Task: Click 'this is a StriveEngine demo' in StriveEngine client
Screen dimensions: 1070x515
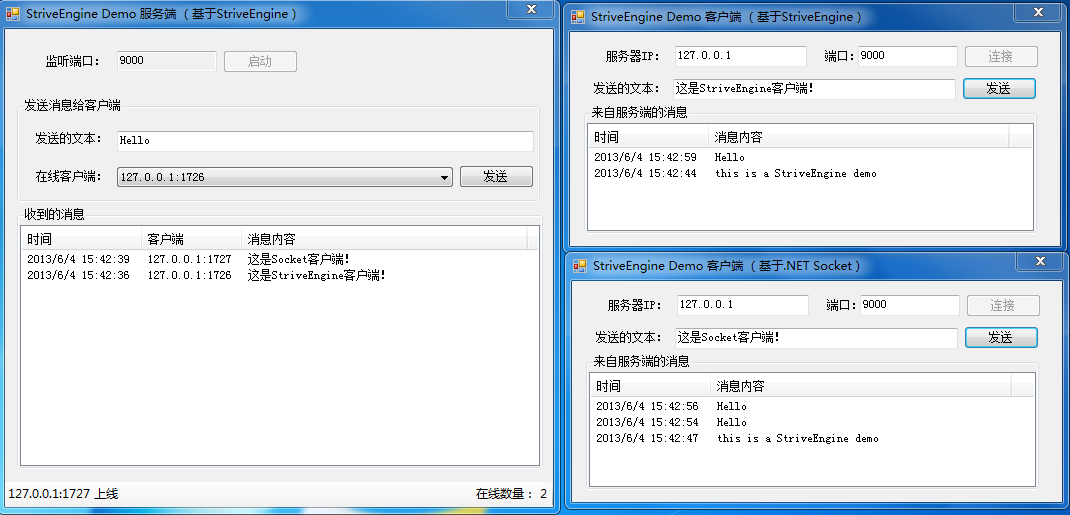Action: pos(796,173)
